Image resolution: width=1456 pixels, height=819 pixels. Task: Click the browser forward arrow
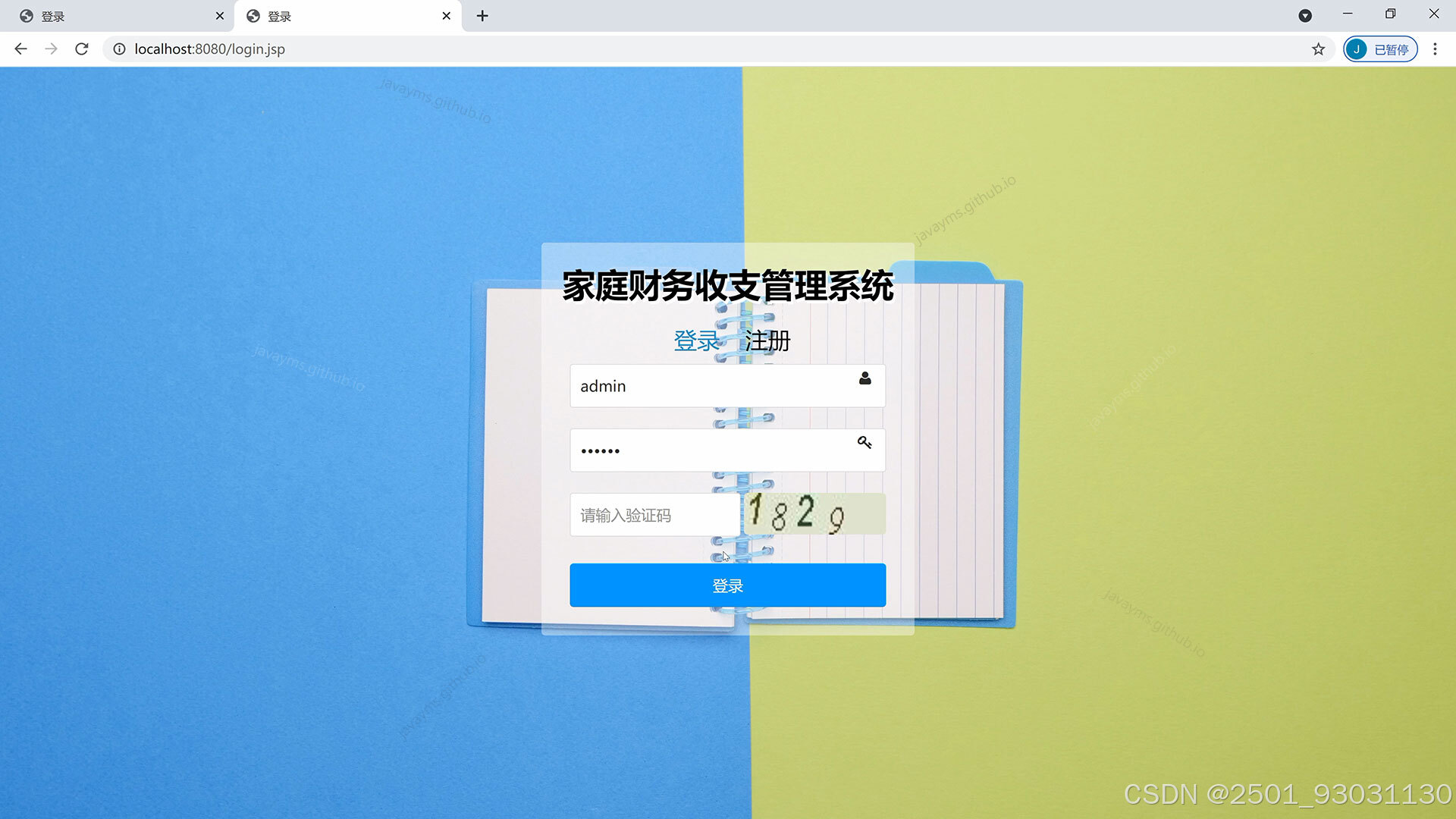51,49
